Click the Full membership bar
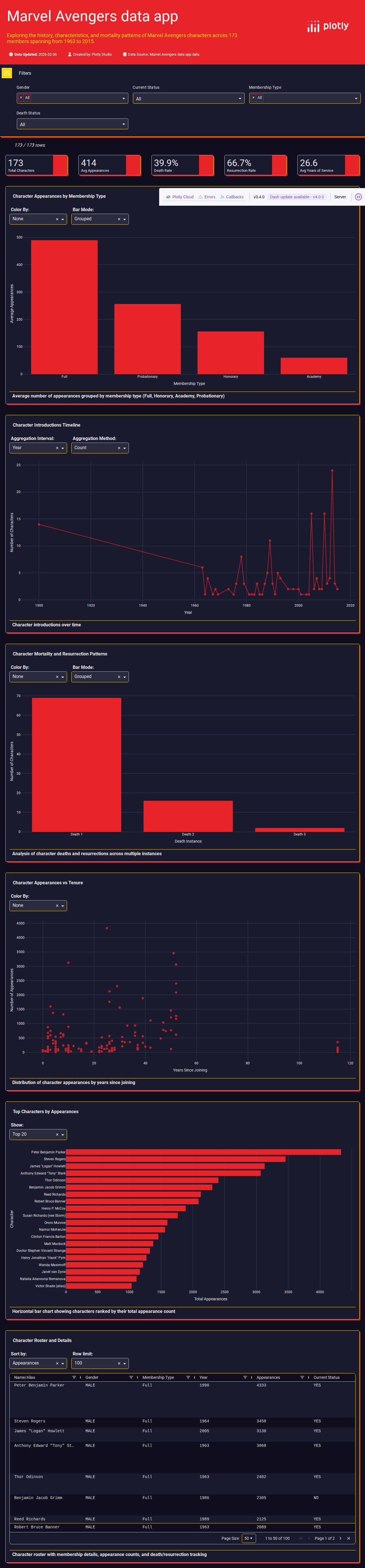Screen dimensions: 365x1568 [64, 307]
